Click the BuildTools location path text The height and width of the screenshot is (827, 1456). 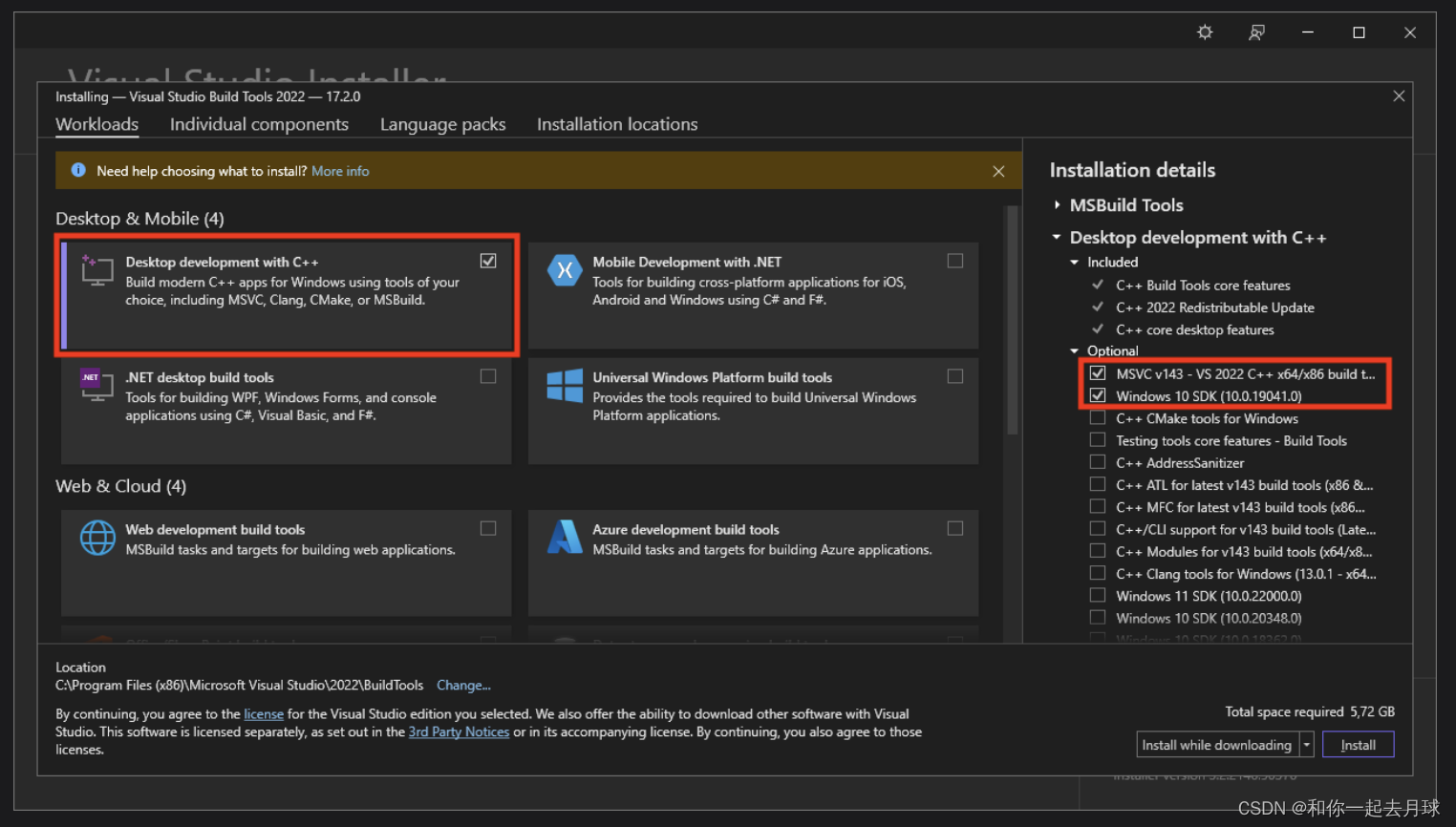point(239,685)
